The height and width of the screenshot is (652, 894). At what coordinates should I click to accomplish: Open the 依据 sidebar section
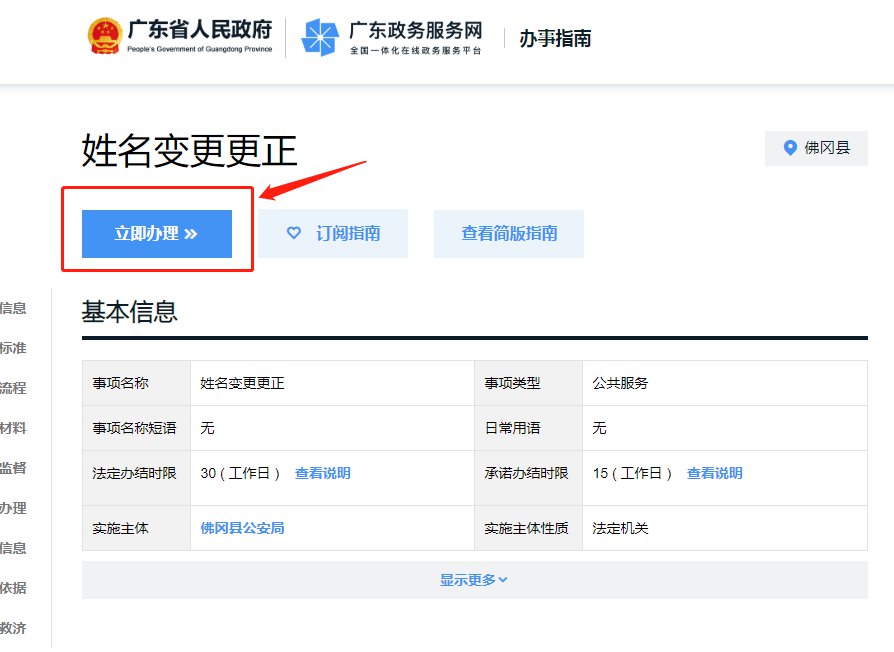pos(13,588)
